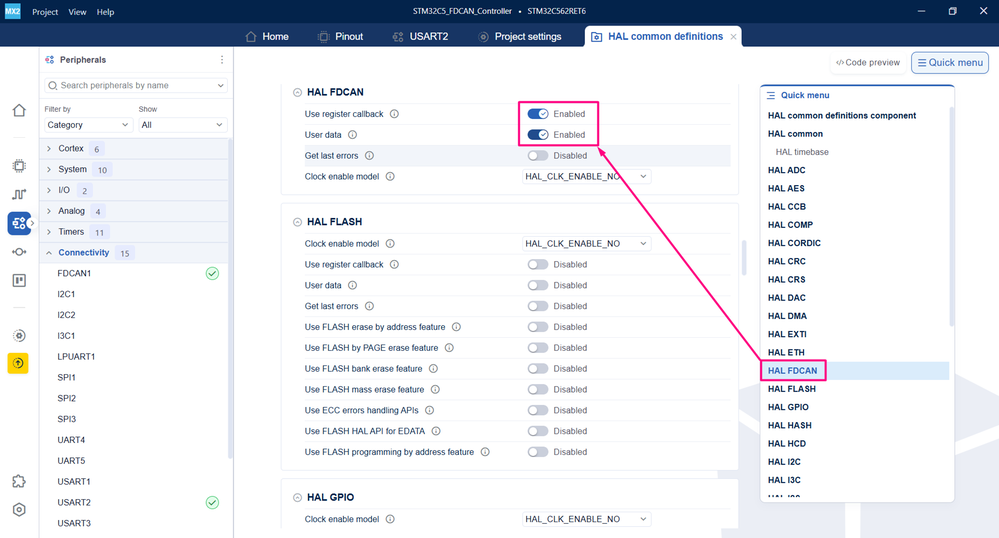Open the clock waveform icon in the left sidebar
The width and height of the screenshot is (999, 538).
coord(19,194)
